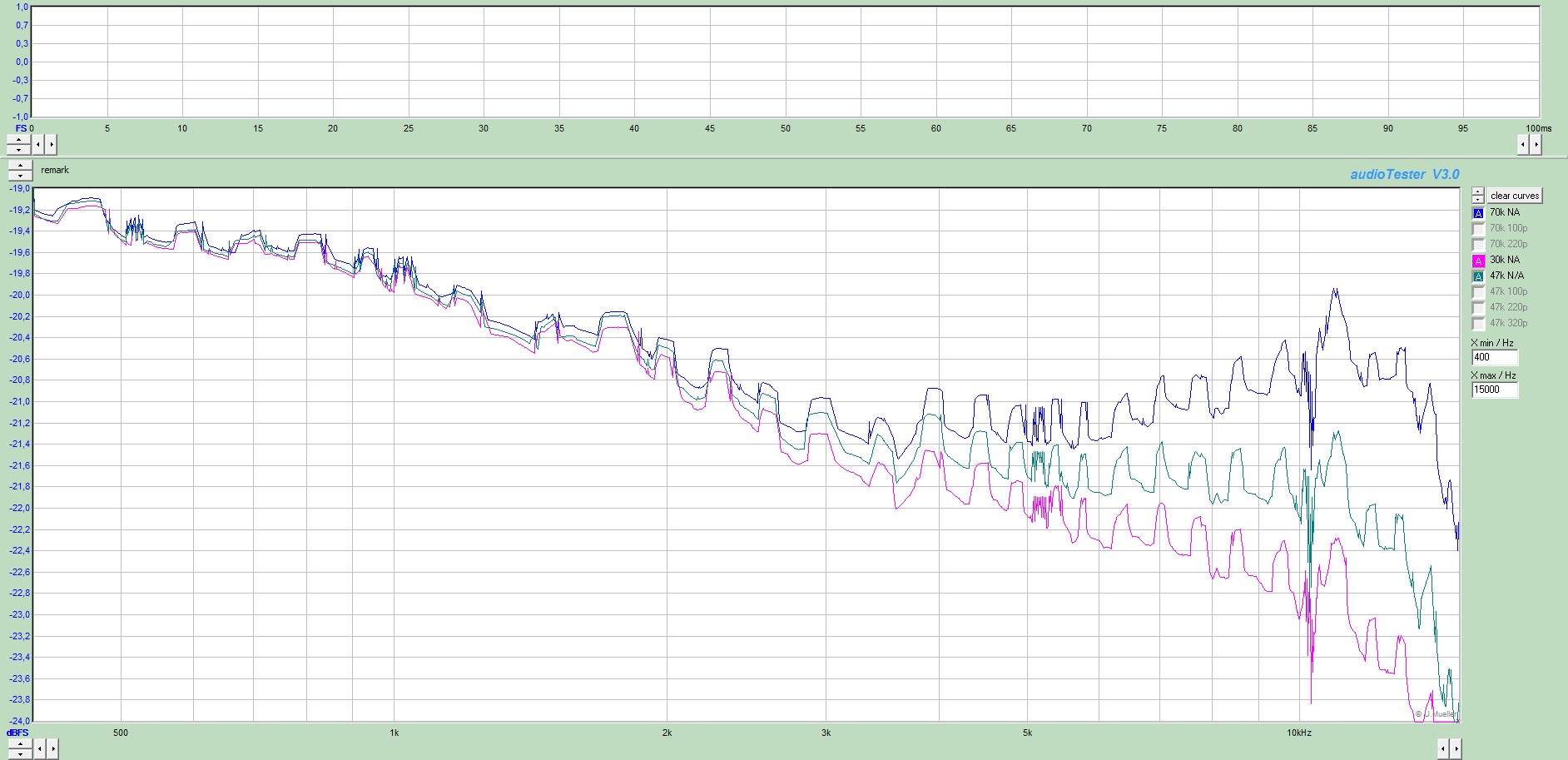This screenshot has height=760, width=1568.
Task: Click left arrow at spectrum plot's bottom right
Action: point(1442,749)
